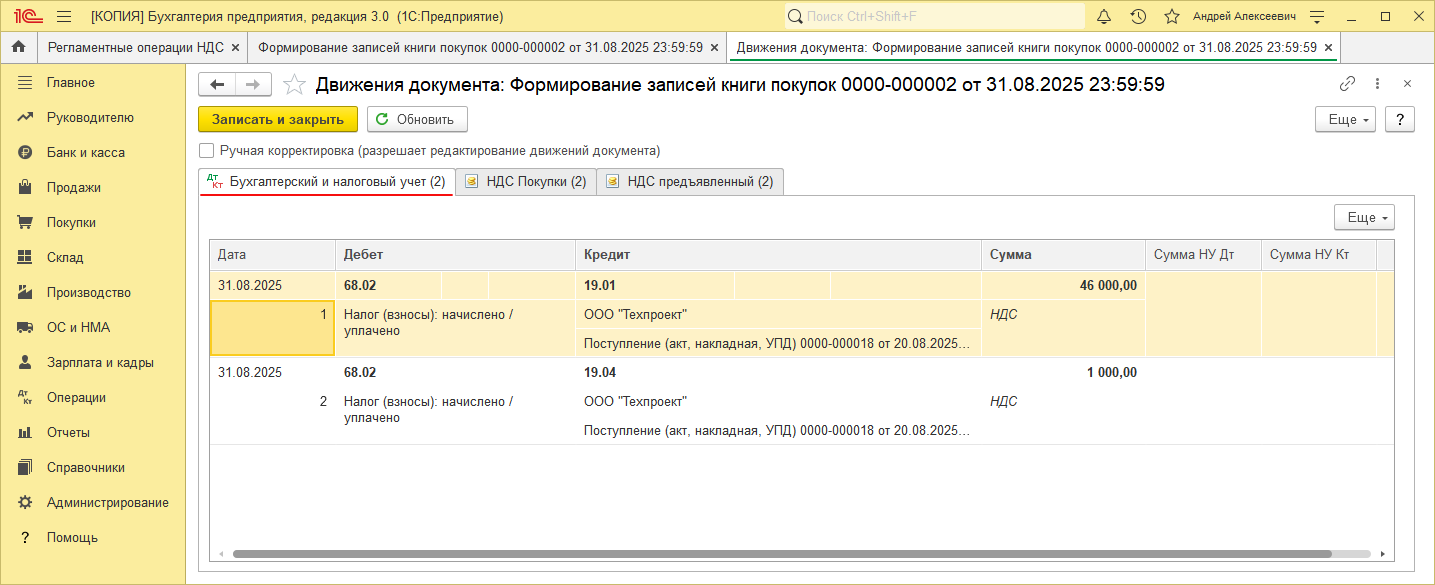Open the hamburger main menu icon
Viewport: 1435px width, 585px height.
64,17
